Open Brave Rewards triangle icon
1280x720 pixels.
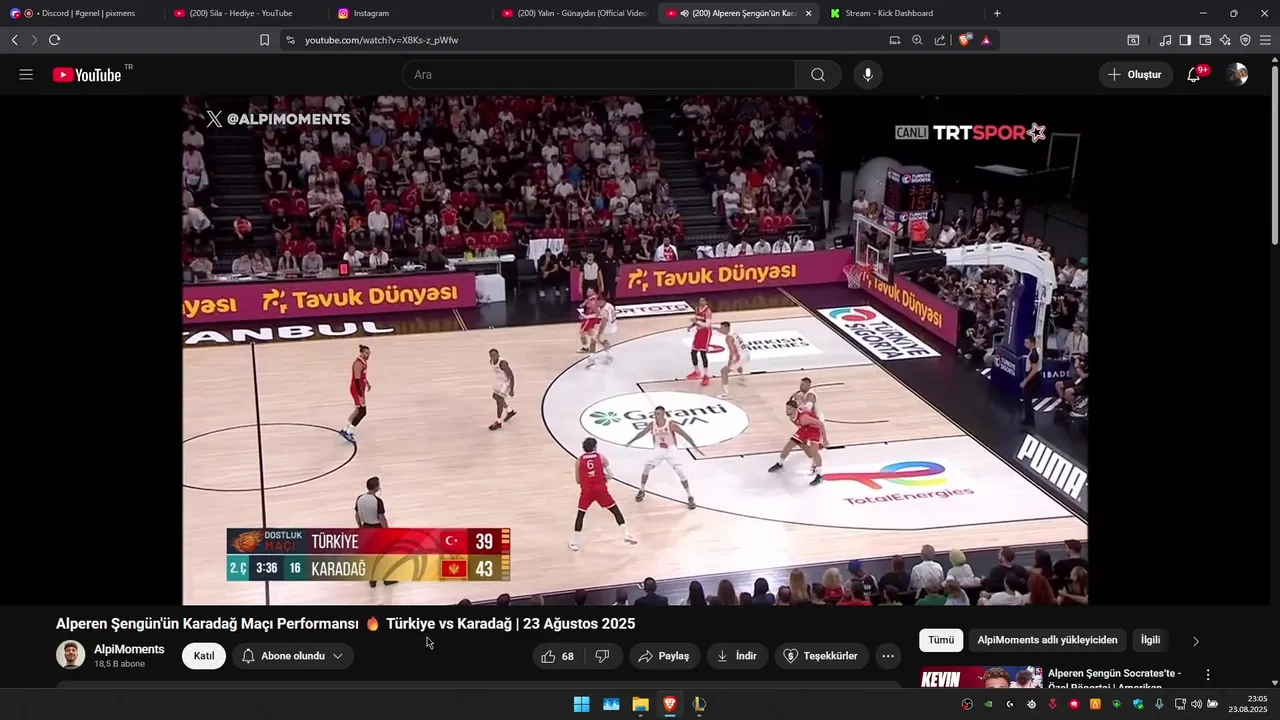tap(986, 40)
